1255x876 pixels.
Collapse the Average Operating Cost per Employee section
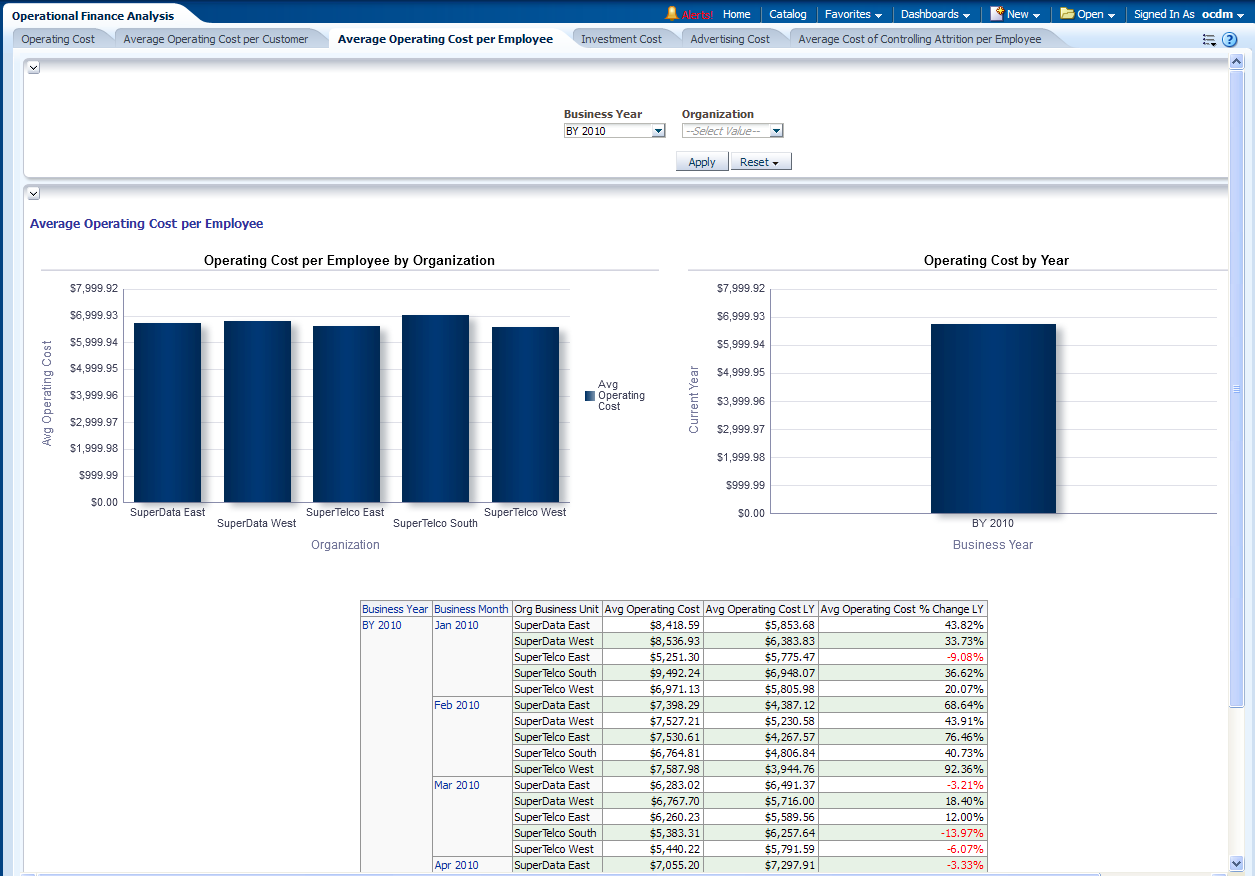pyautogui.click(x=33, y=193)
